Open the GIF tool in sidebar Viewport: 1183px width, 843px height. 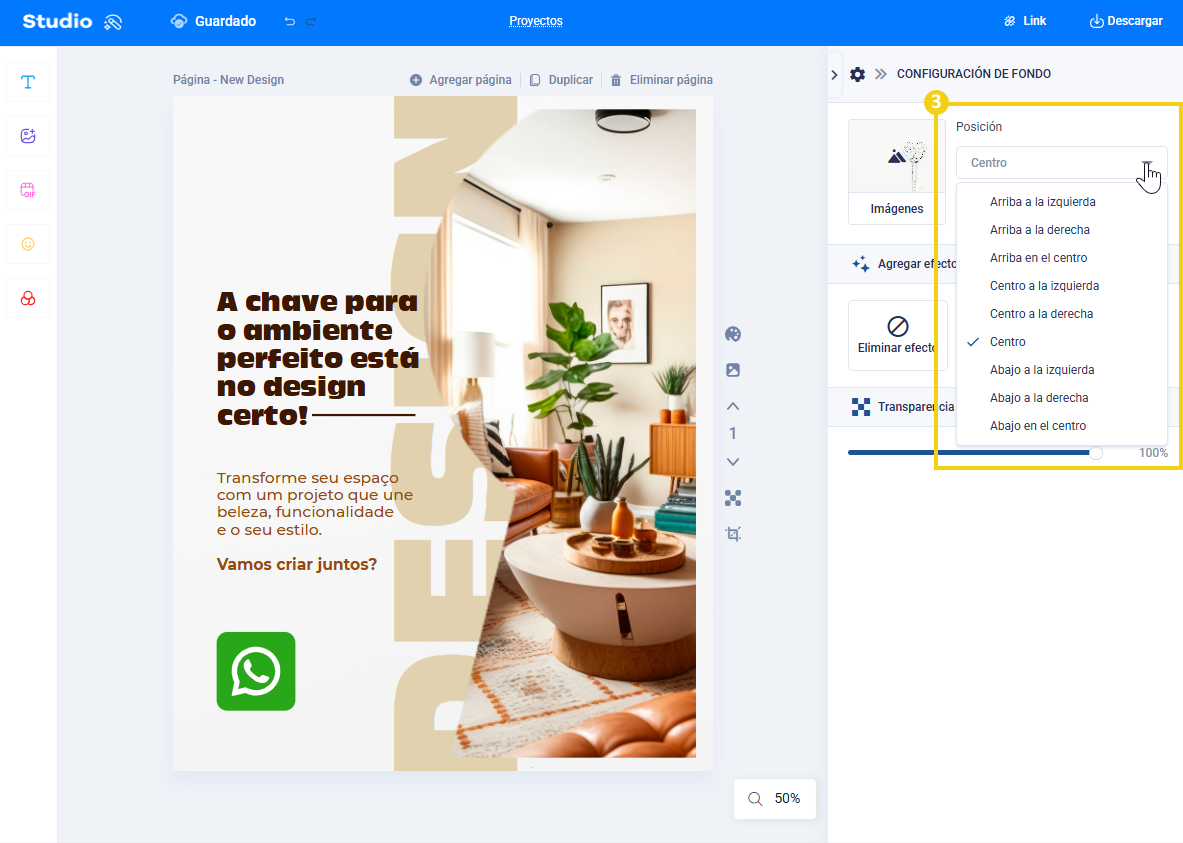click(x=28, y=190)
